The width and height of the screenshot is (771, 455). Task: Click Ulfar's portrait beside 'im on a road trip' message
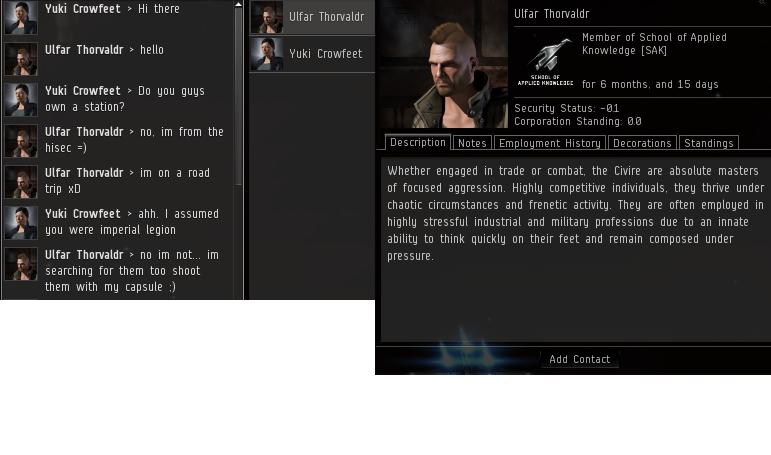click(20, 182)
